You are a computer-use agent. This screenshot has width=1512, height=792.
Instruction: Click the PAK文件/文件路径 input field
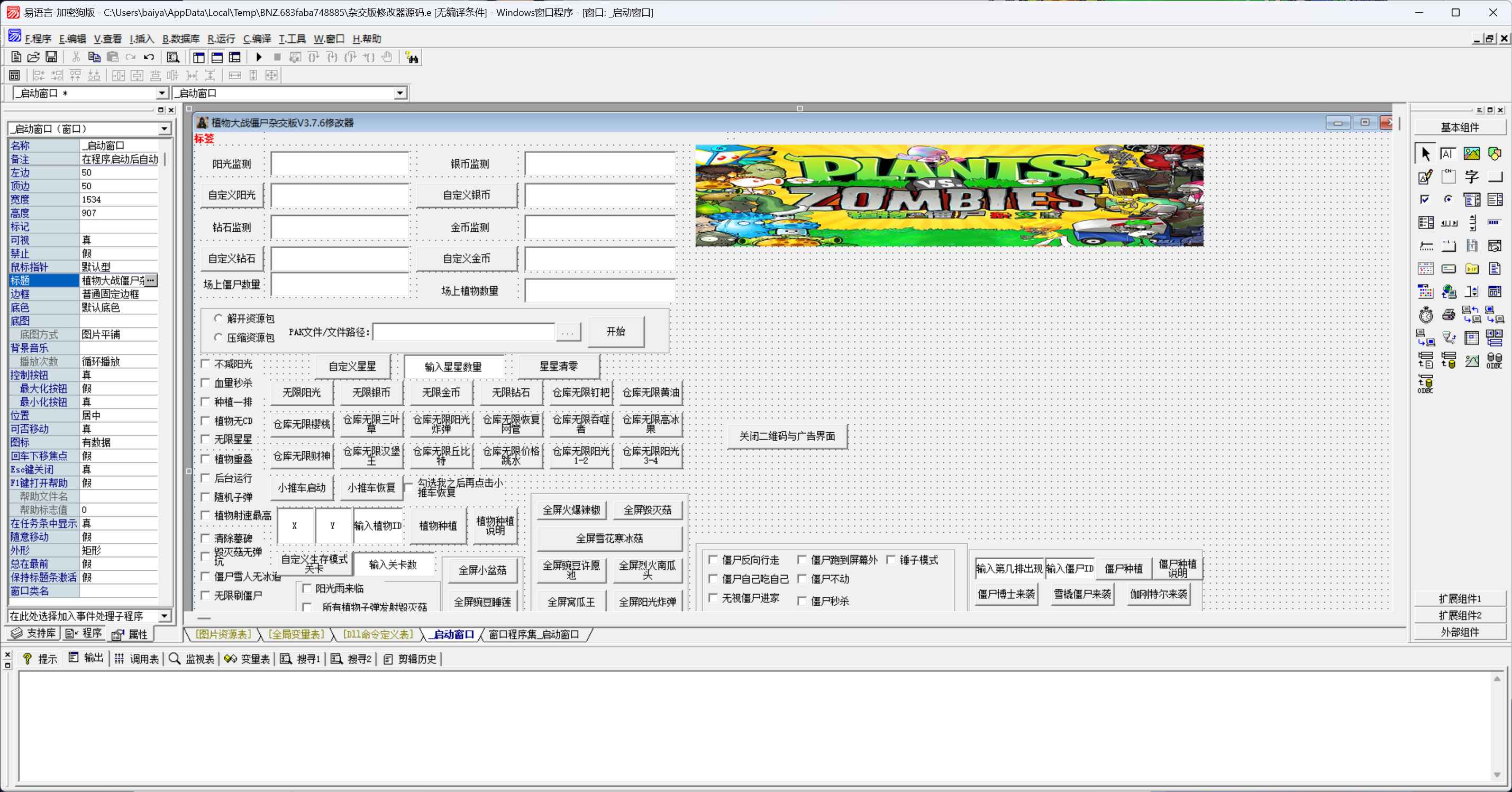[463, 332]
